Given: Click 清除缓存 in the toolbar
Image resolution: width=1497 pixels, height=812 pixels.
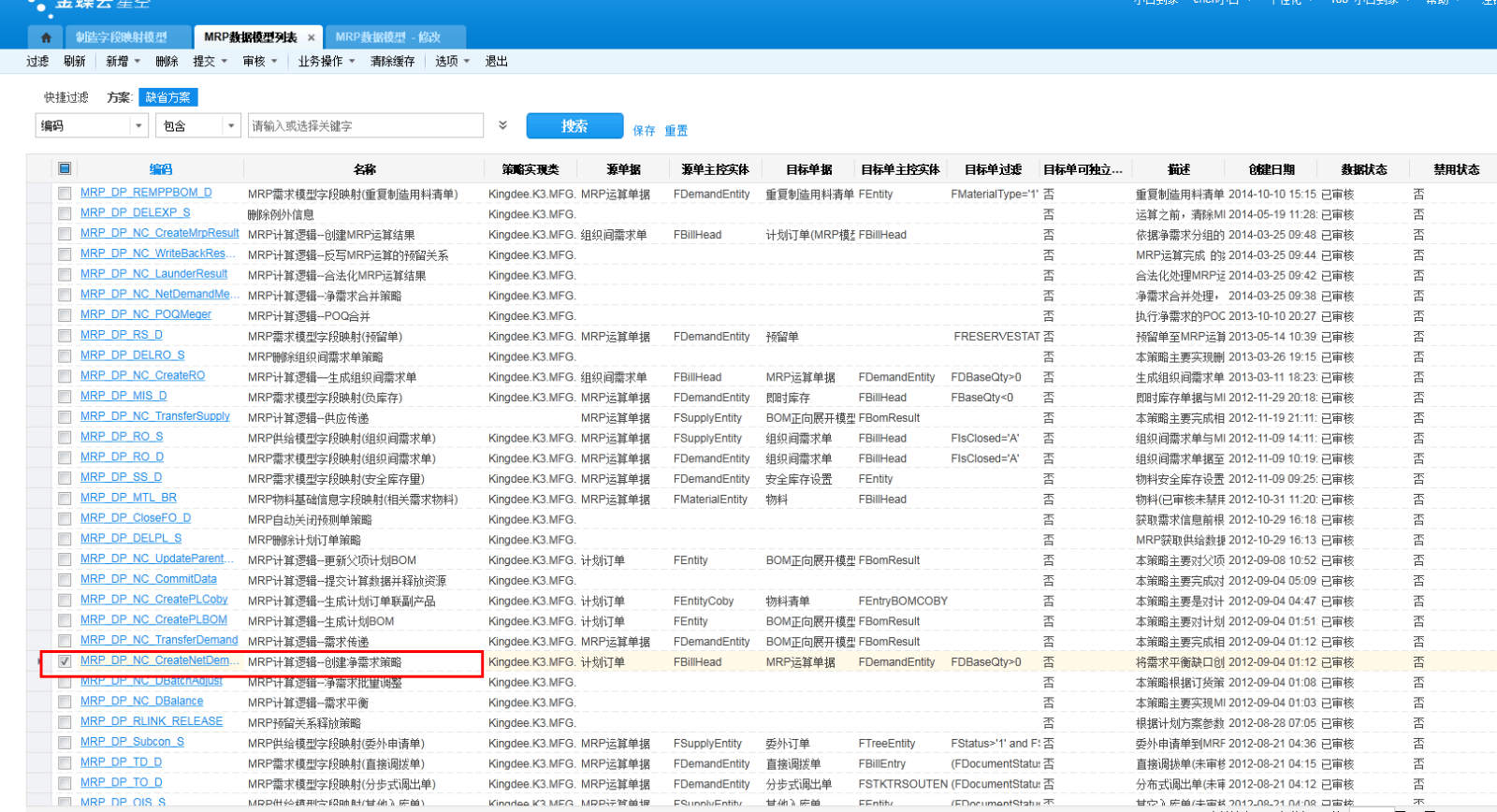Looking at the screenshot, I should point(392,62).
